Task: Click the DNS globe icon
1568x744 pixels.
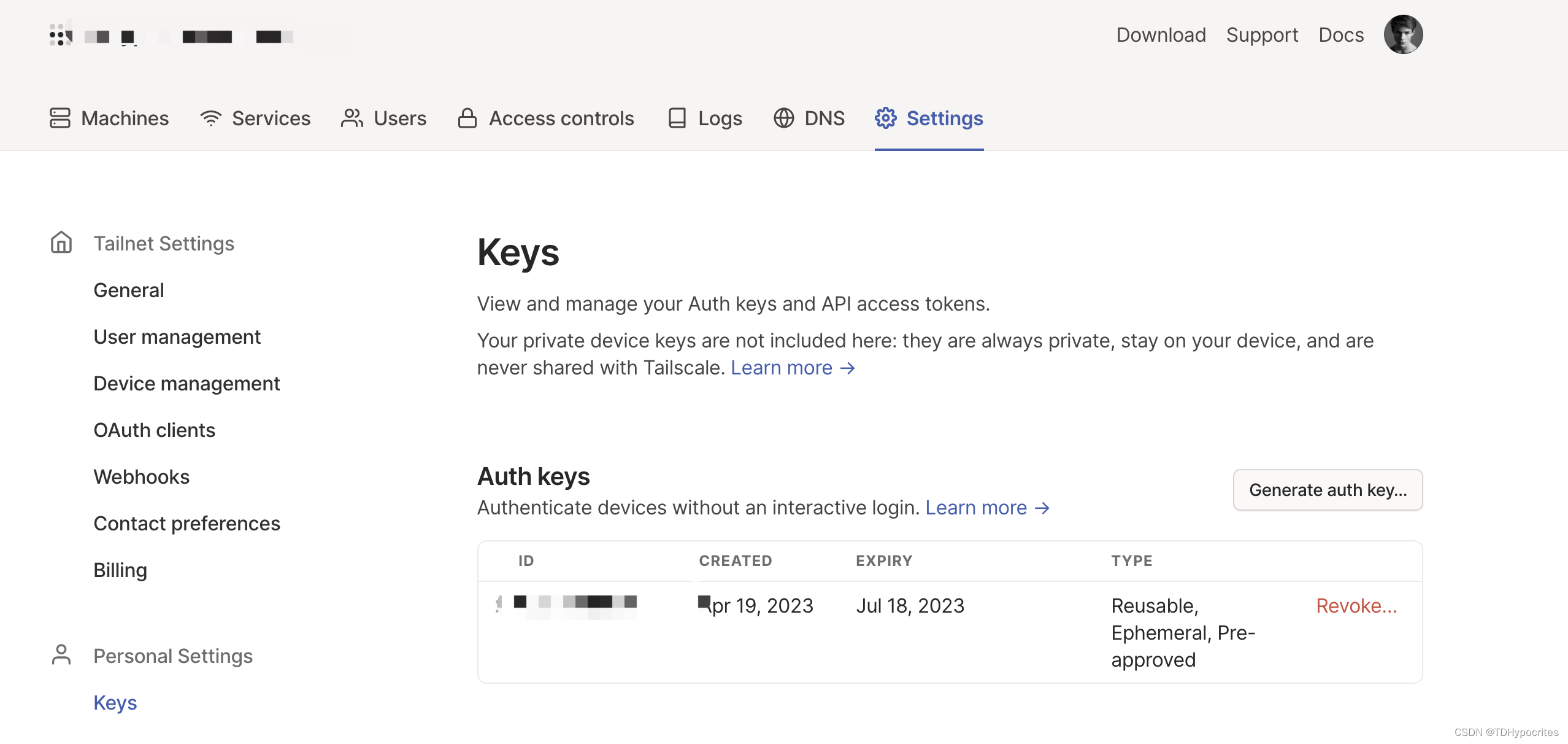Action: (x=783, y=118)
